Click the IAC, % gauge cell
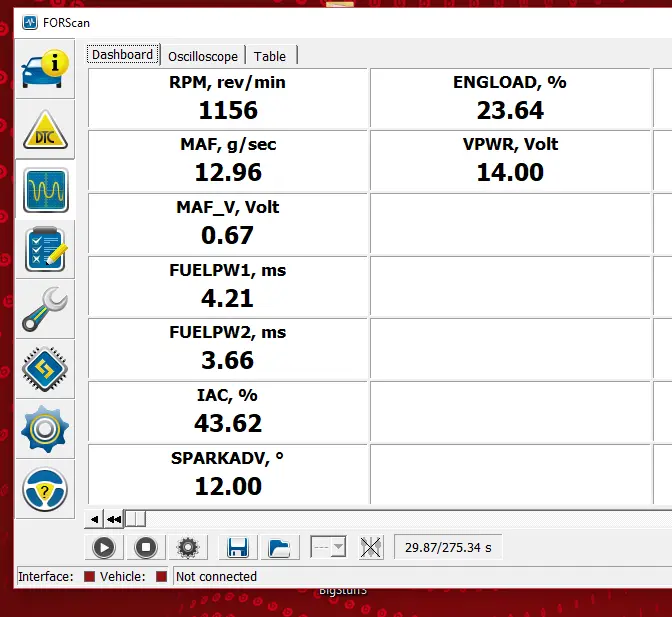 [x=228, y=411]
